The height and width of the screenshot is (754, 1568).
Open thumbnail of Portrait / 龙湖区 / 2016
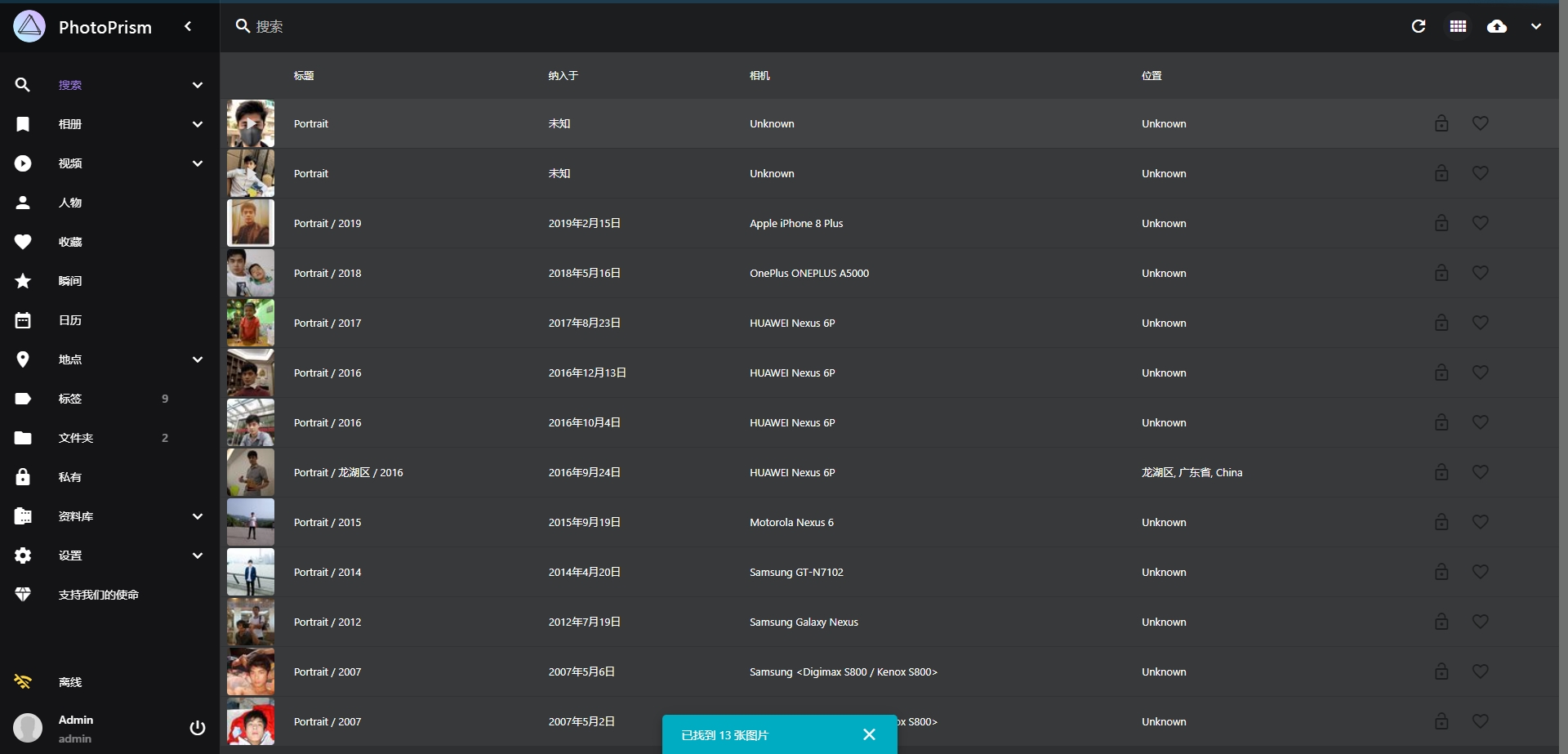(251, 472)
